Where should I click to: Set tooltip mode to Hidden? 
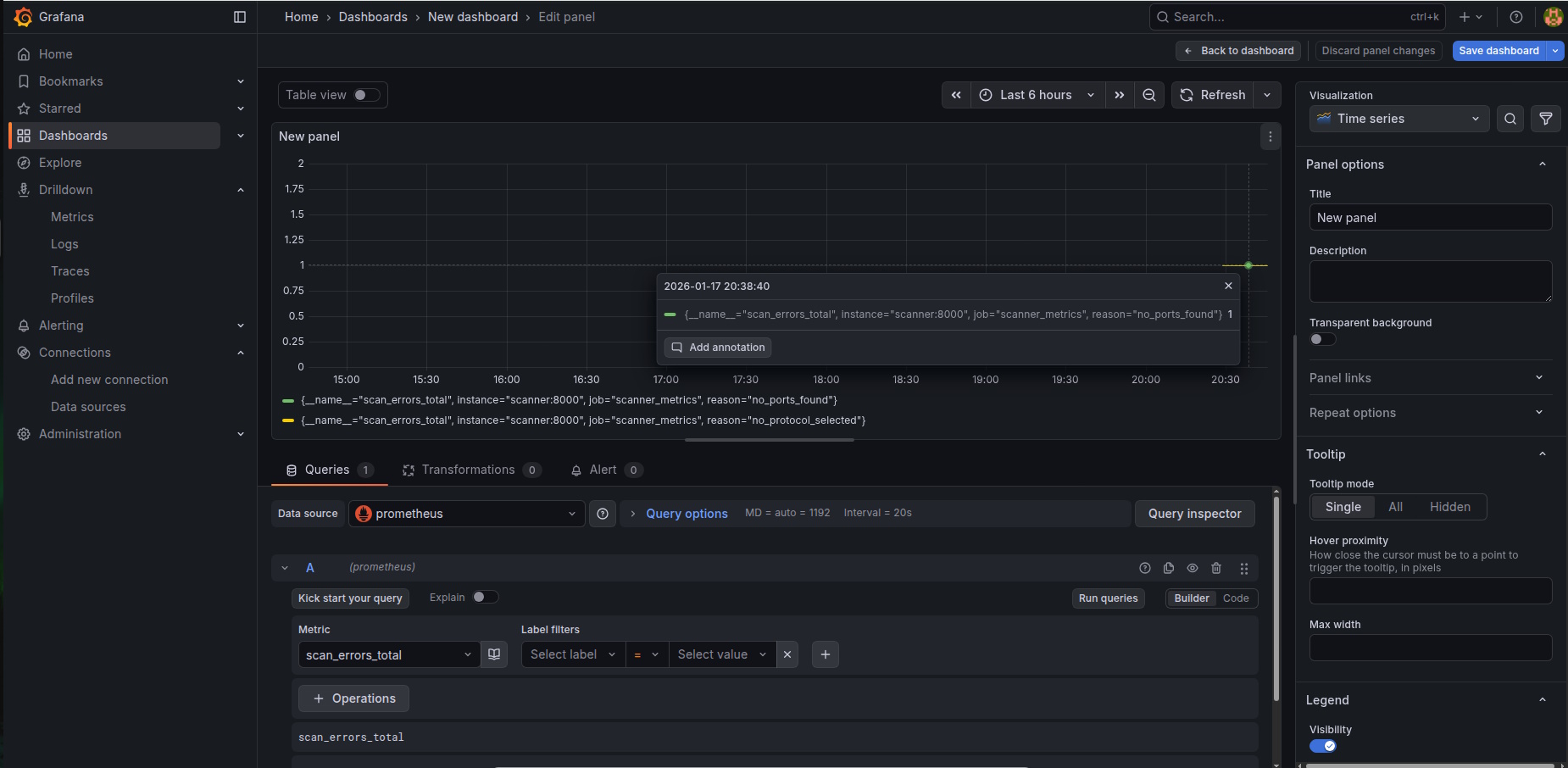(1450, 507)
